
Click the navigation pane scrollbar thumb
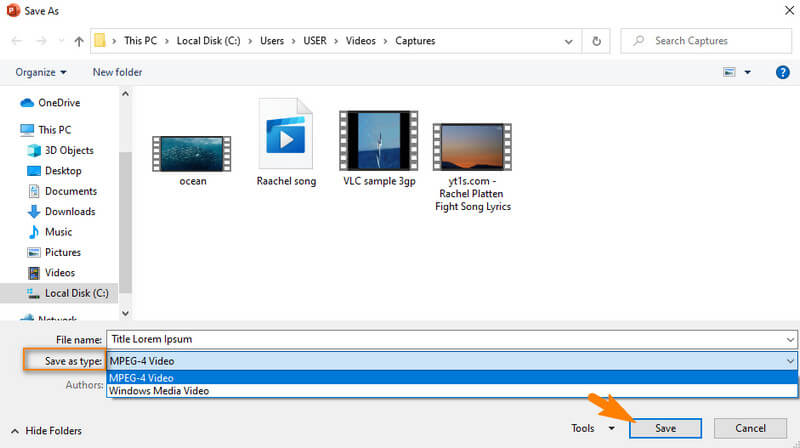(x=126, y=222)
